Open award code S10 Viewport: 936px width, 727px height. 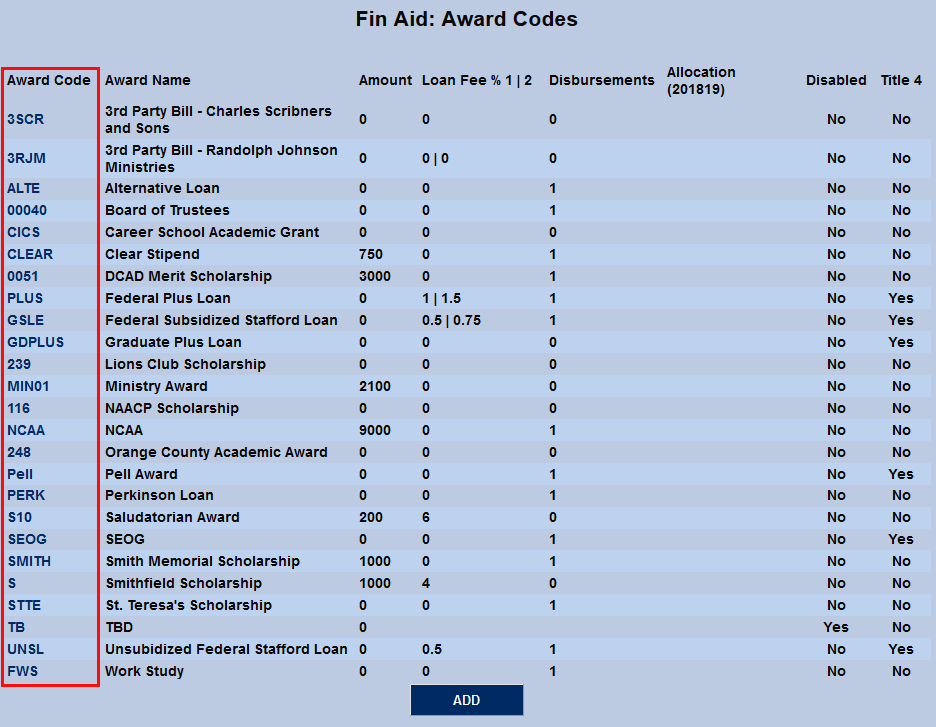(x=20, y=517)
